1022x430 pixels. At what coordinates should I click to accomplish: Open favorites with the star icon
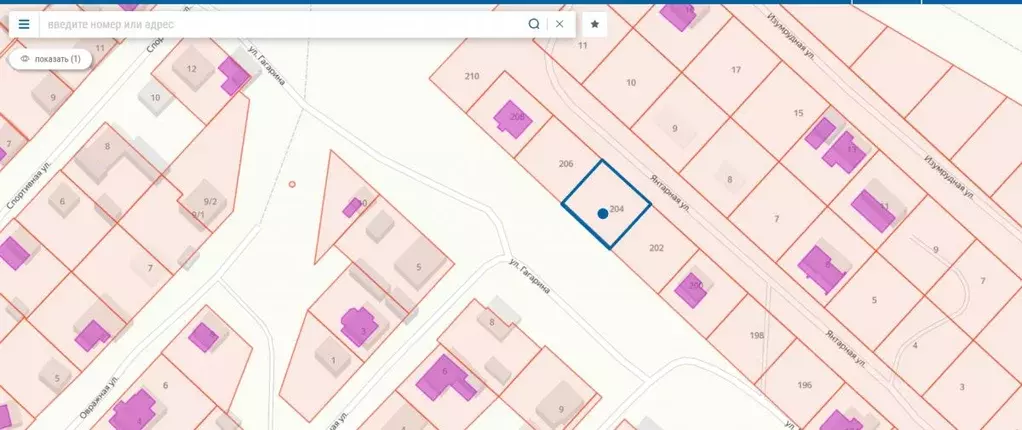[594, 24]
